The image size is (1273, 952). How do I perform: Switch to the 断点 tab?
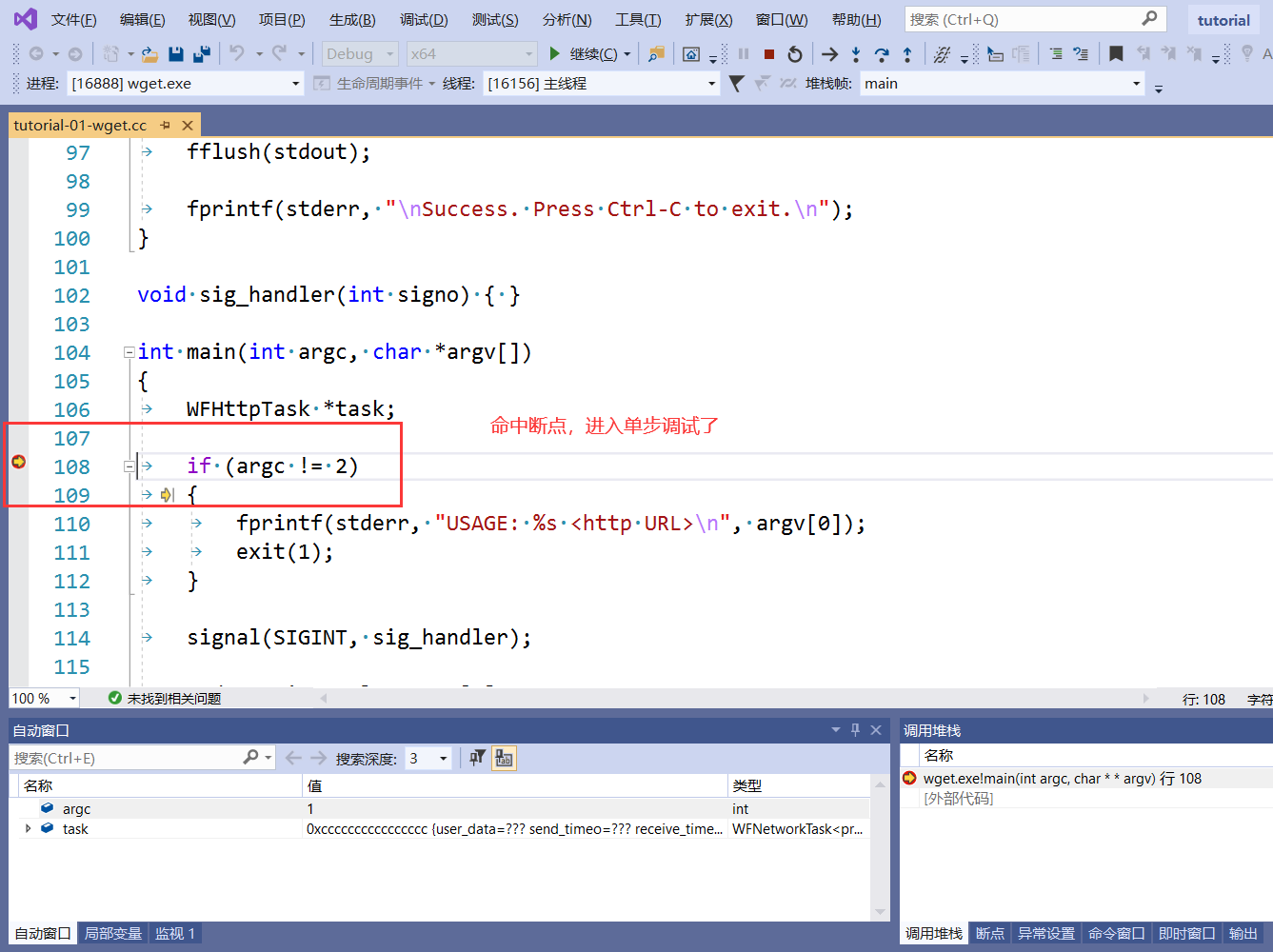(990, 933)
